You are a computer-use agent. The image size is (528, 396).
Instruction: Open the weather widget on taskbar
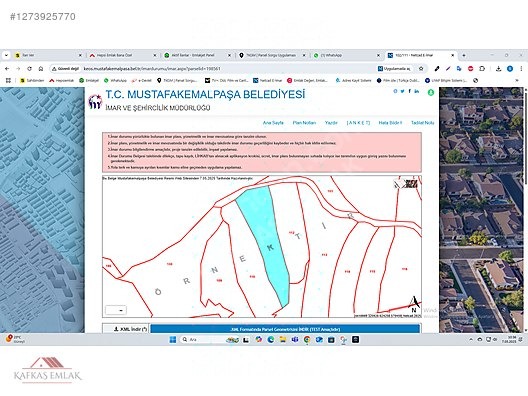point(15,339)
